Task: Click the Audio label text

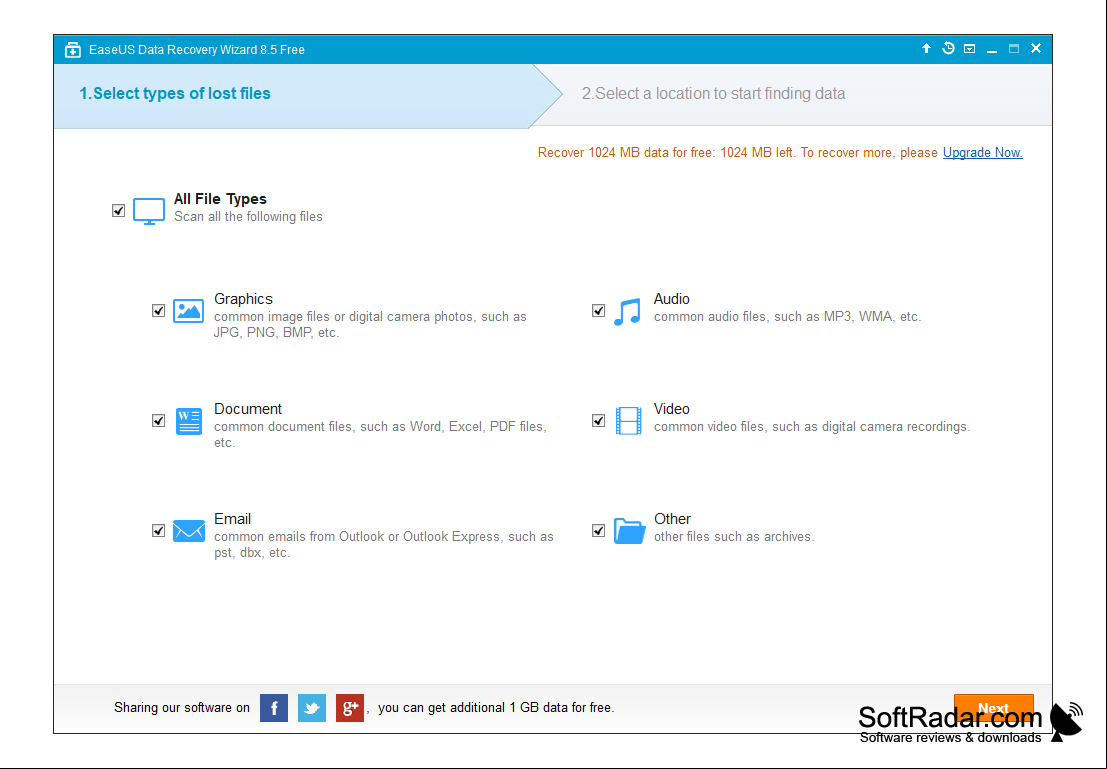Action: pos(671,299)
